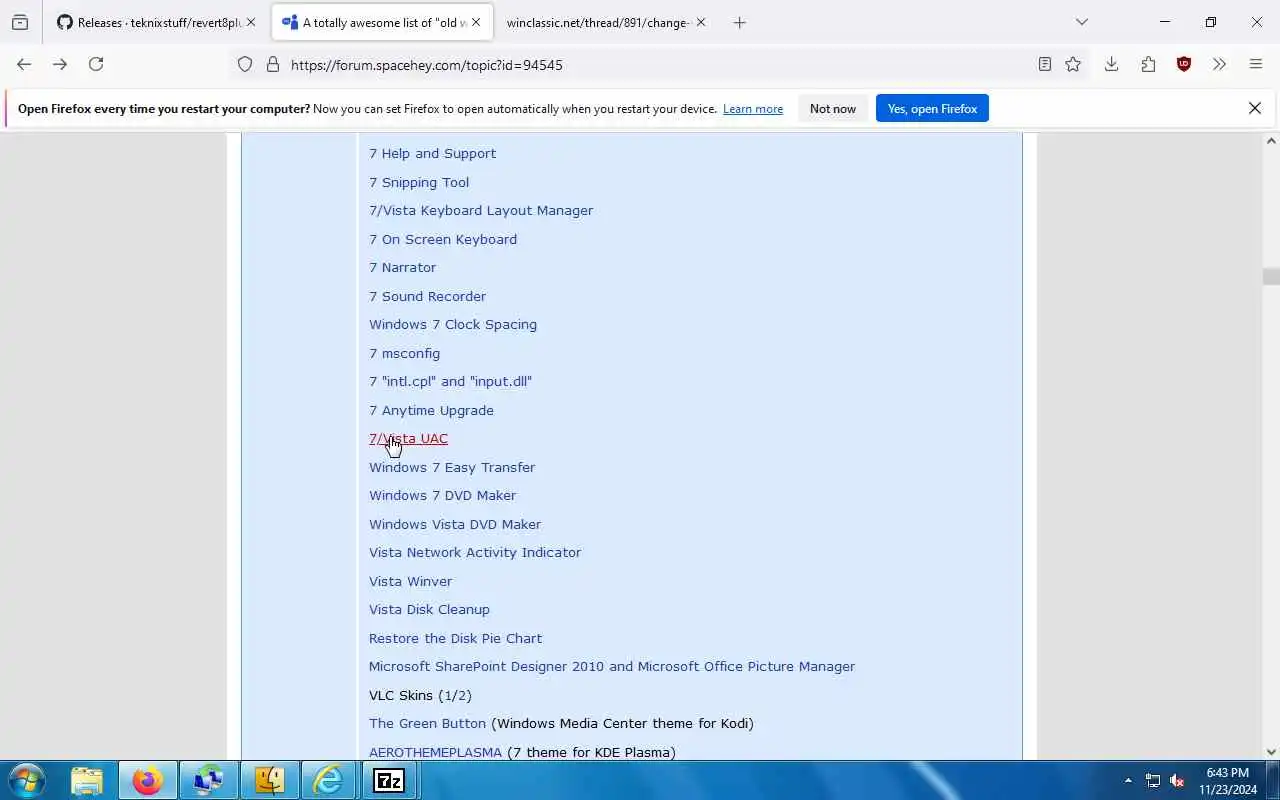Open Windows 7 Clock Spacing link
The image size is (1280, 800).
(453, 324)
